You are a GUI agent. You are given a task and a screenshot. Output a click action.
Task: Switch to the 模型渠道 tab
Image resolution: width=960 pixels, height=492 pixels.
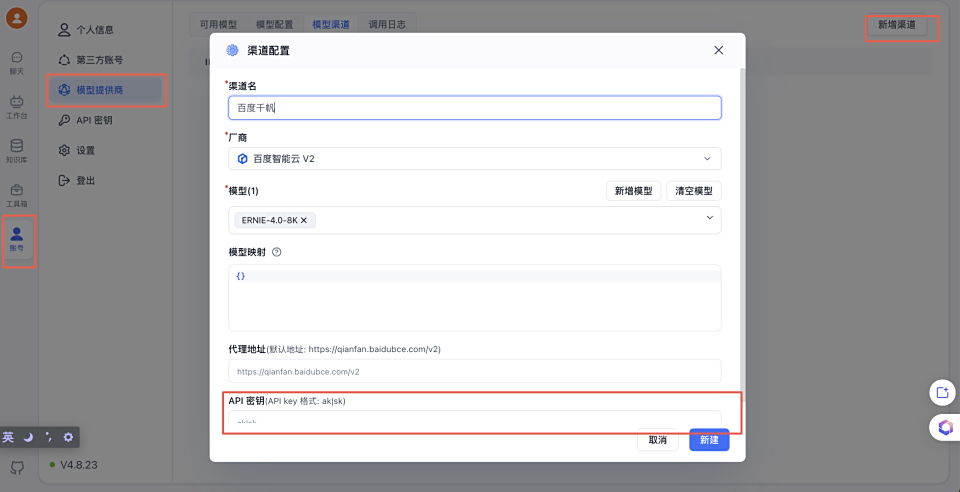331,24
